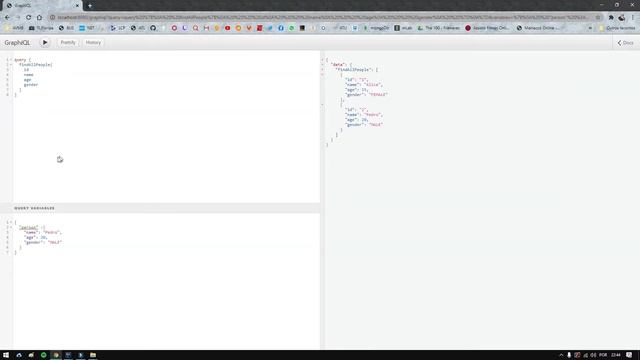
Task: Collapse the "data" object in the result
Action: coord(322,64)
